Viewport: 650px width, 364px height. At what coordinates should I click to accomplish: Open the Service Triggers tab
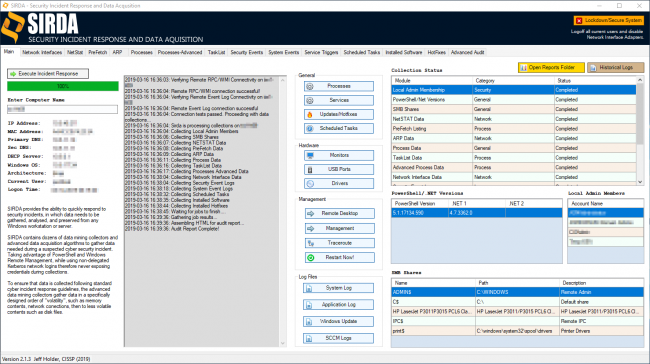point(321,53)
